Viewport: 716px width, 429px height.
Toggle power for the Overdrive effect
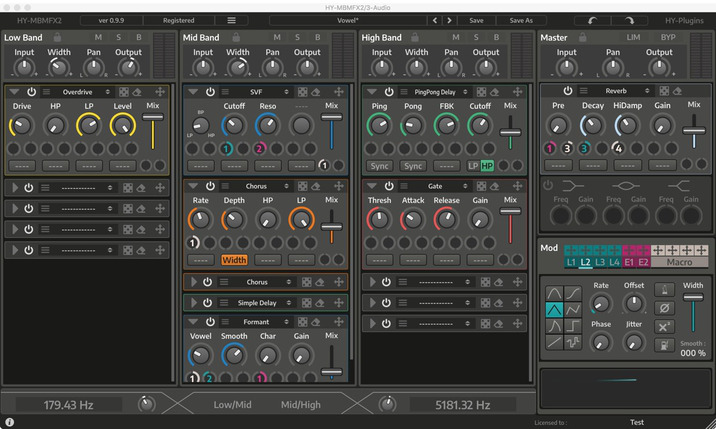[x=30, y=91]
